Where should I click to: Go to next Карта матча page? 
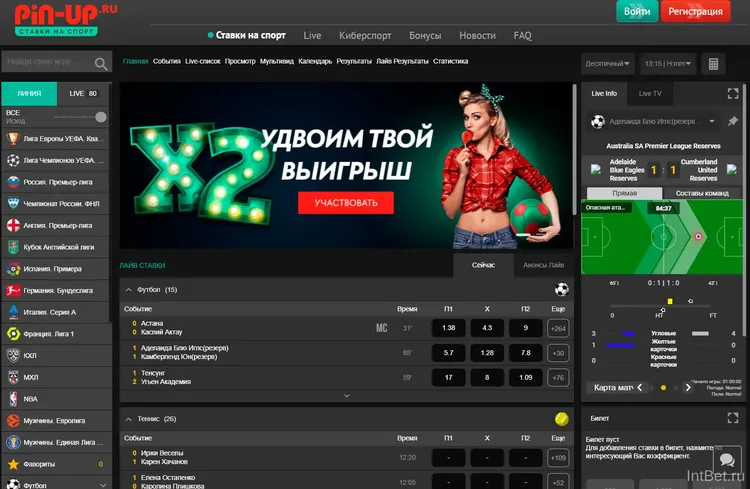688,388
